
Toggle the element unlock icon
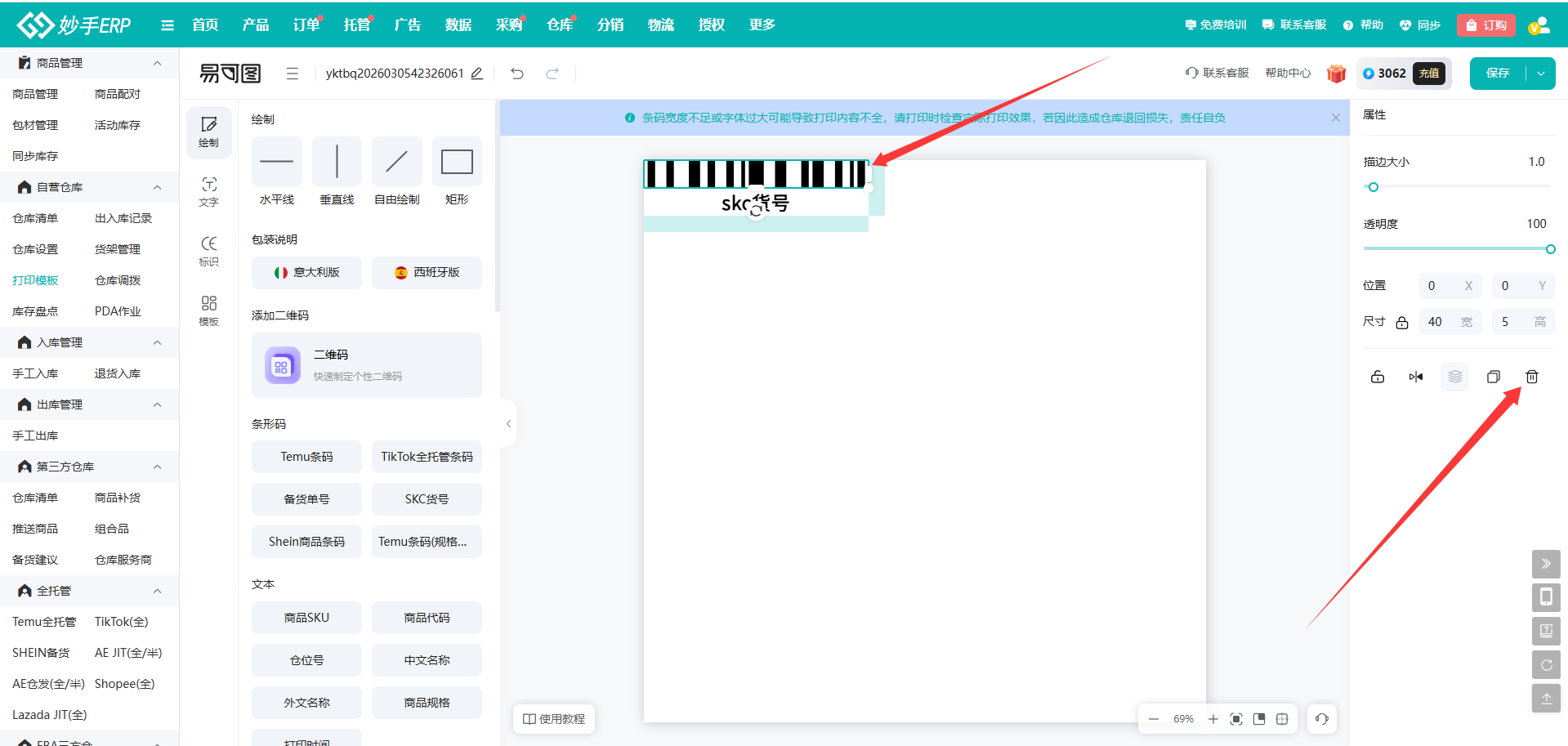click(1378, 377)
